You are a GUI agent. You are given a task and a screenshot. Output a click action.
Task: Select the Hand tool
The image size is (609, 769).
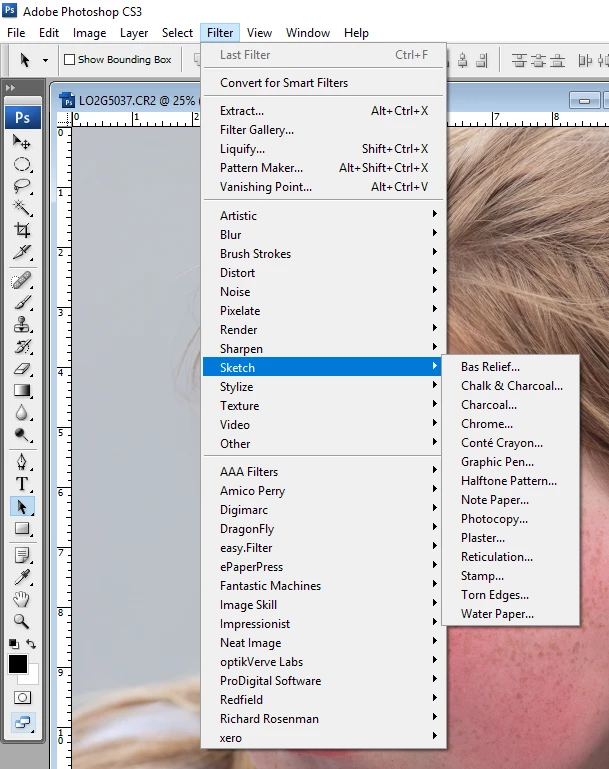22,599
